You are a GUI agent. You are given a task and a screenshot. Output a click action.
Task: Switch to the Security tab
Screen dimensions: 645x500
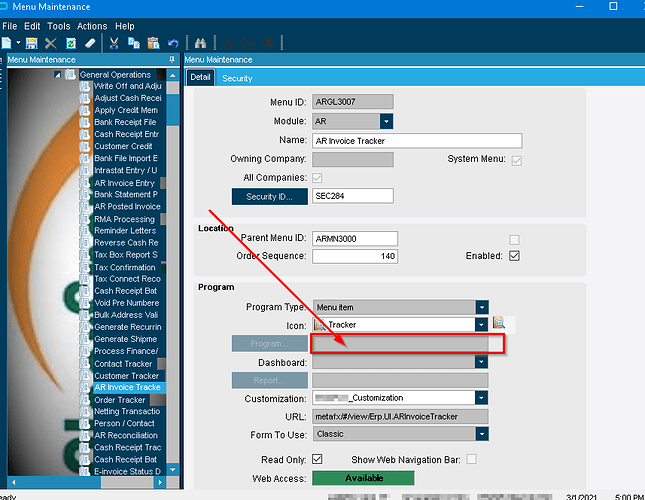[237, 78]
